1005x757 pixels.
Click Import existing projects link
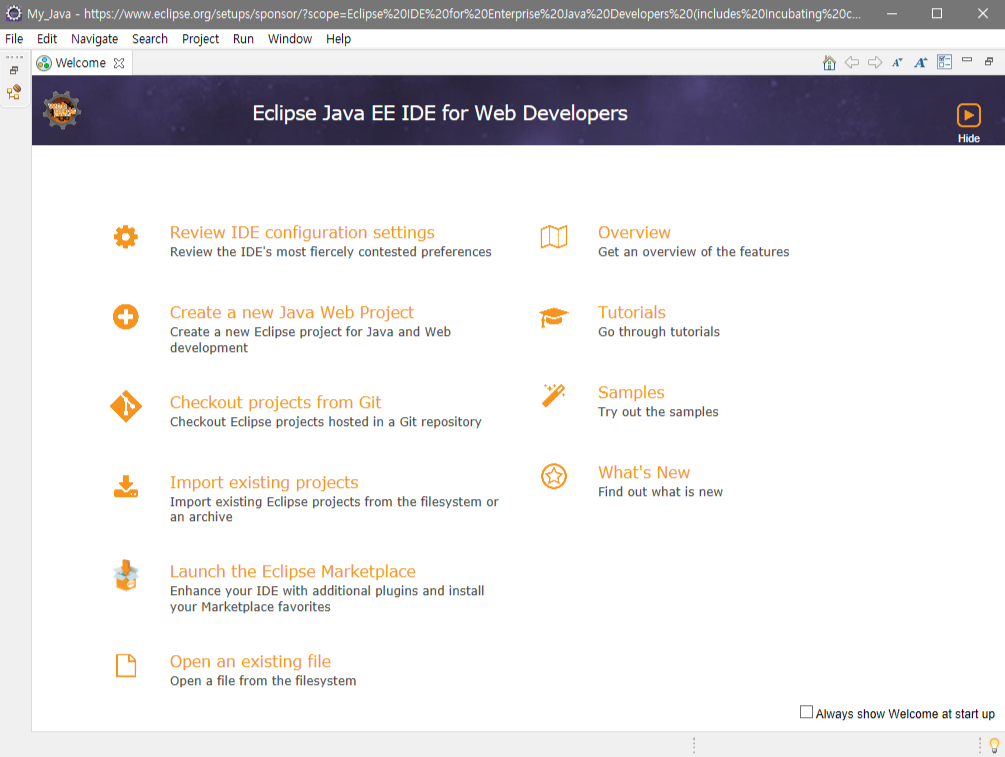tap(264, 482)
